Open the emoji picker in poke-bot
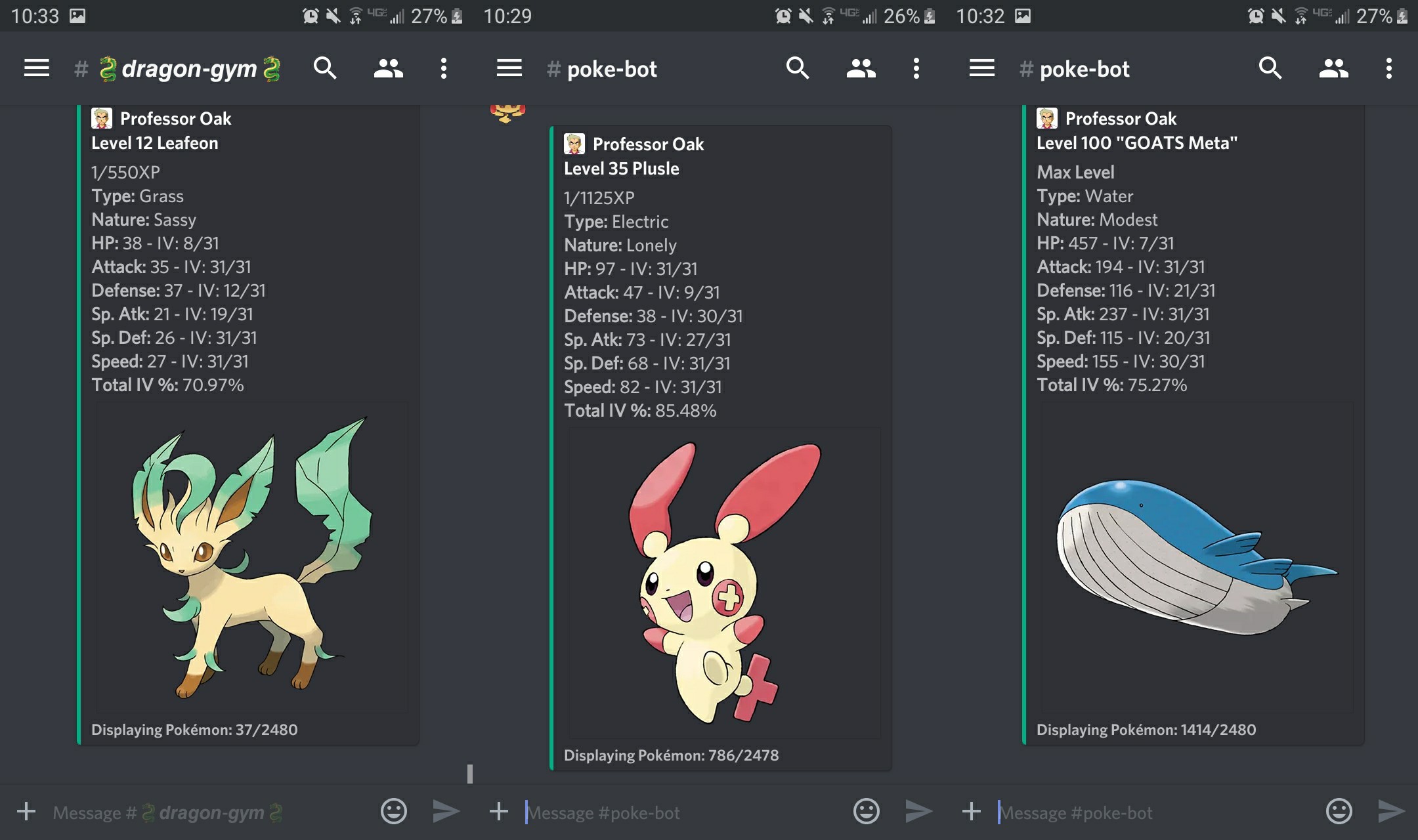This screenshot has width=1418, height=840. point(866,811)
